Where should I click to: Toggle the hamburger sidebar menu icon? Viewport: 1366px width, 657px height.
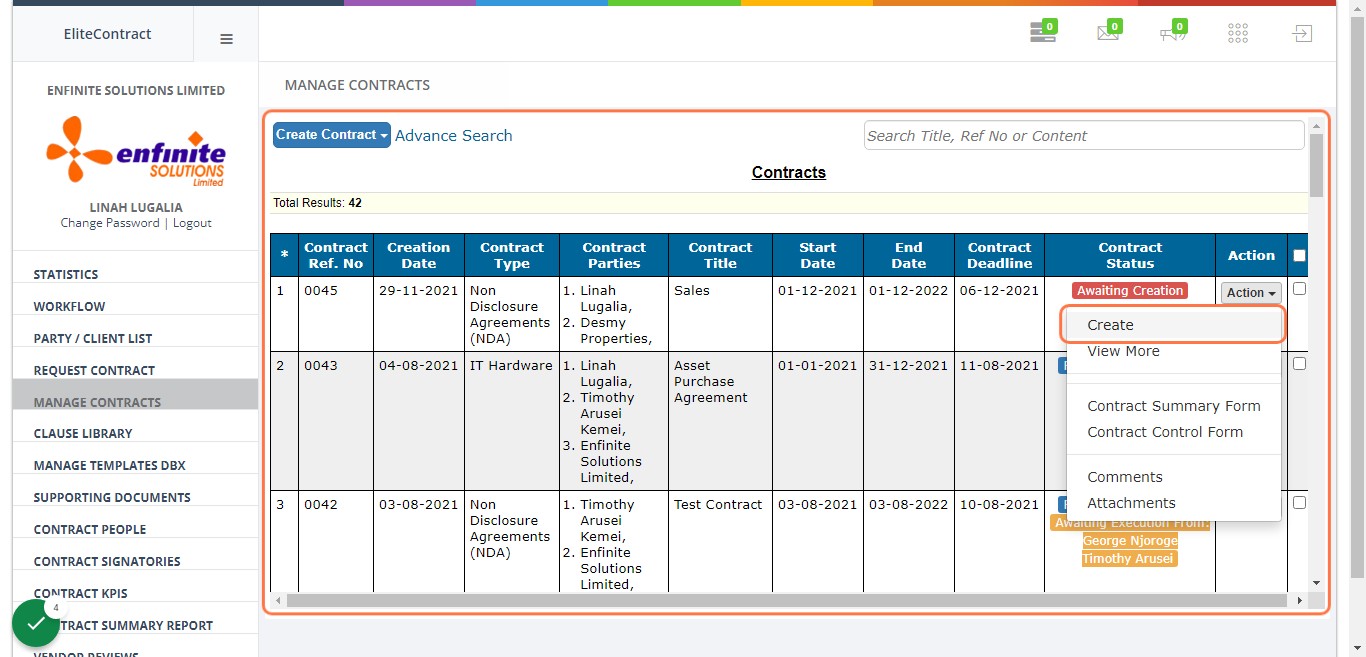226,39
